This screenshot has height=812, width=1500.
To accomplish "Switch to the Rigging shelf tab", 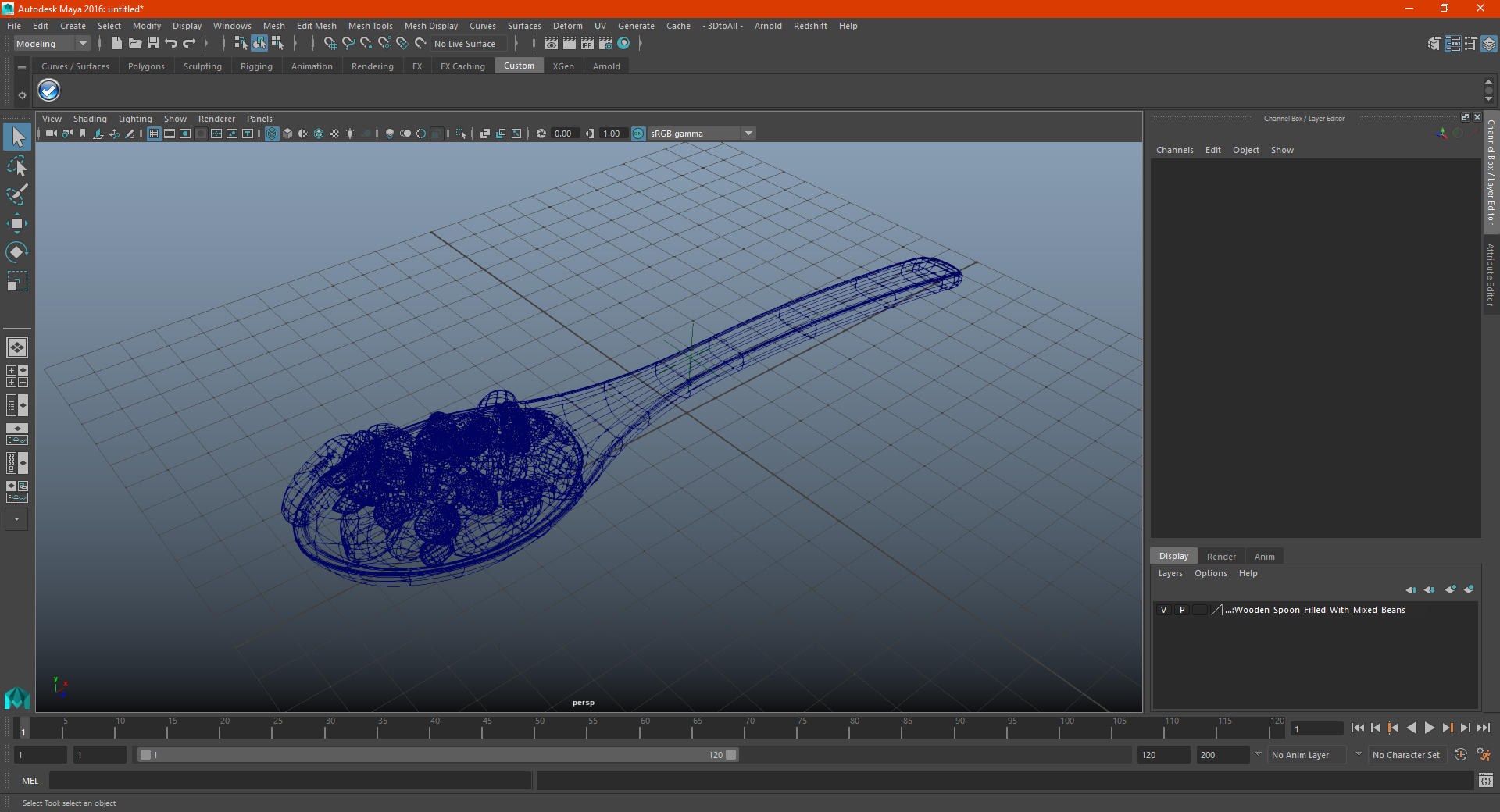I will pyautogui.click(x=256, y=66).
